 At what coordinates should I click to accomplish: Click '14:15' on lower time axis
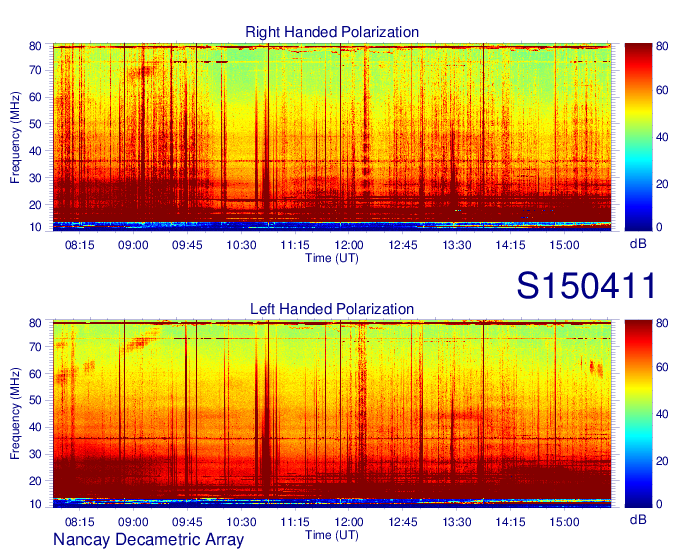coord(510,522)
